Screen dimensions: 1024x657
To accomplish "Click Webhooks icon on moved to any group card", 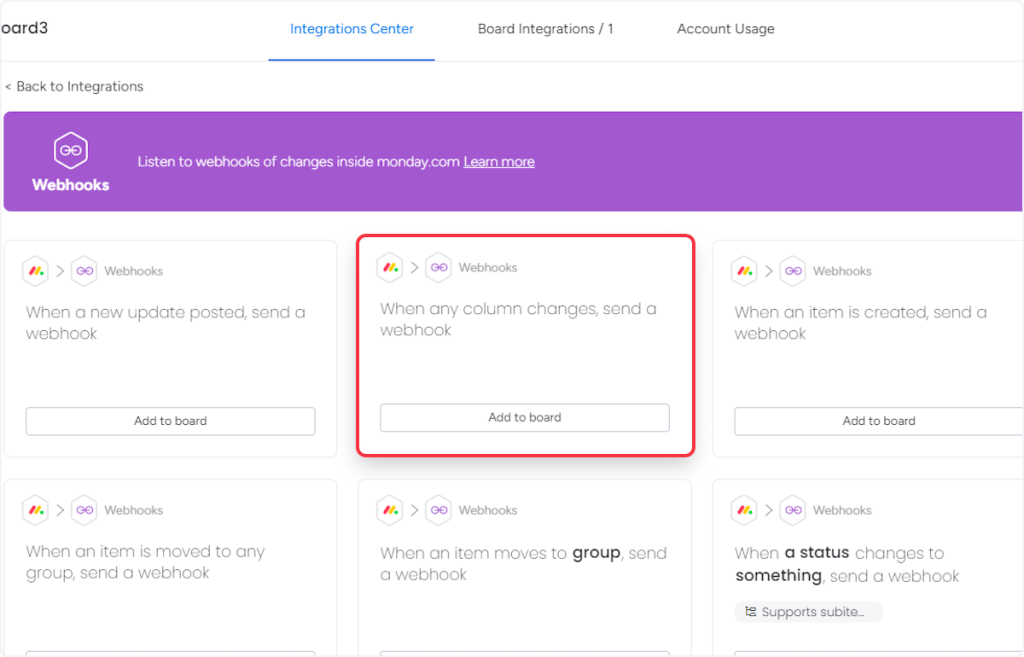I will (84, 510).
